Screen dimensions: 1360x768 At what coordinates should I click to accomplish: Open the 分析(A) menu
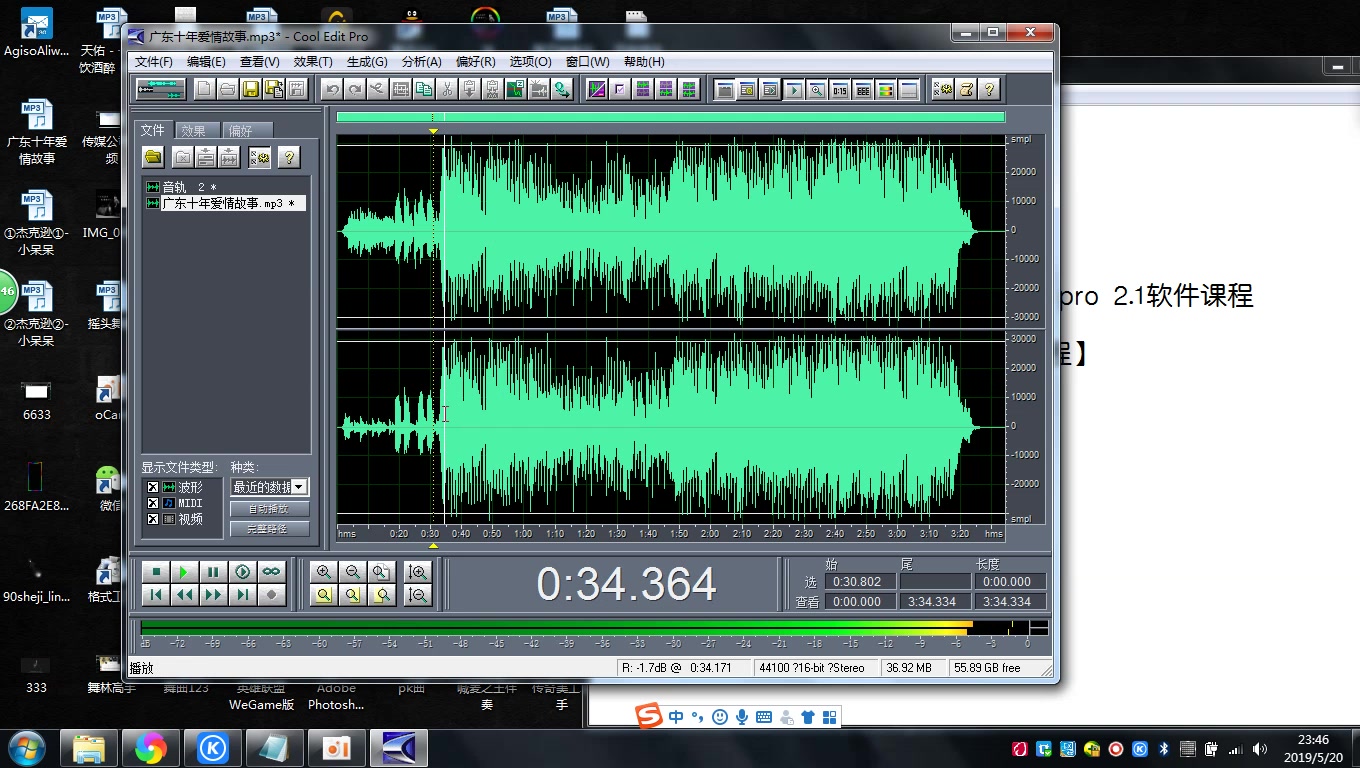[x=421, y=62]
